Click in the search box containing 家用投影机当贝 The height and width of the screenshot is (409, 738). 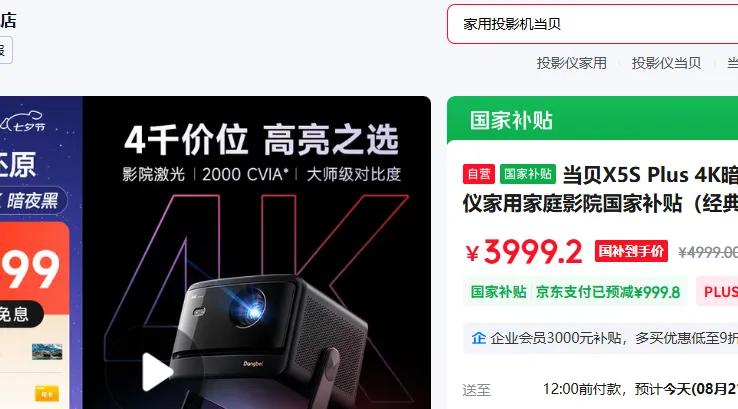tap(593, 24)
